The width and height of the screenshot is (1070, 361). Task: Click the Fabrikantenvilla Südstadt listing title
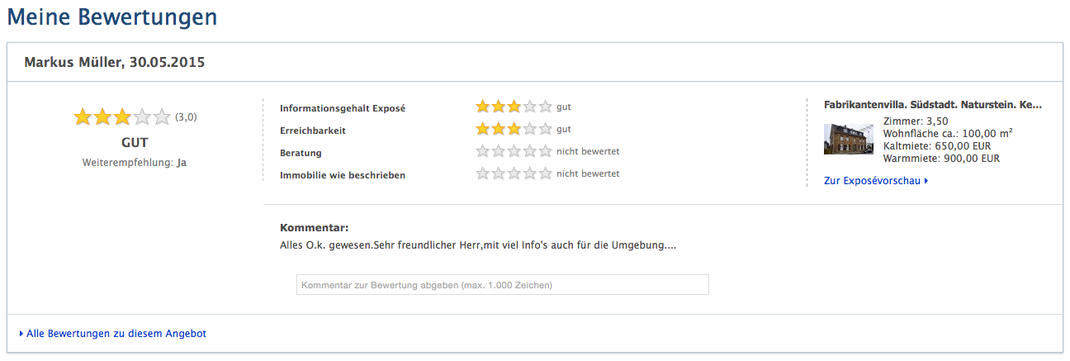933,105
